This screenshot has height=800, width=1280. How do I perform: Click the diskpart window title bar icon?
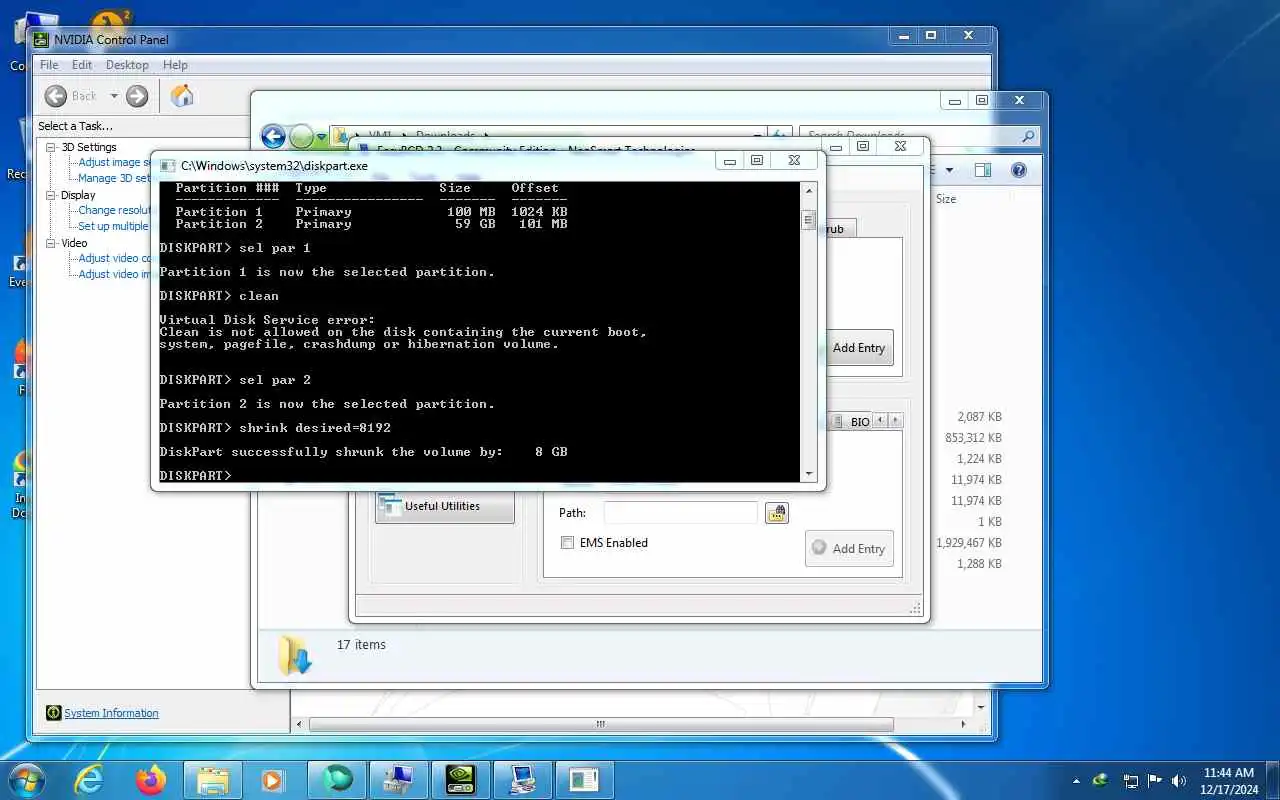167,165
